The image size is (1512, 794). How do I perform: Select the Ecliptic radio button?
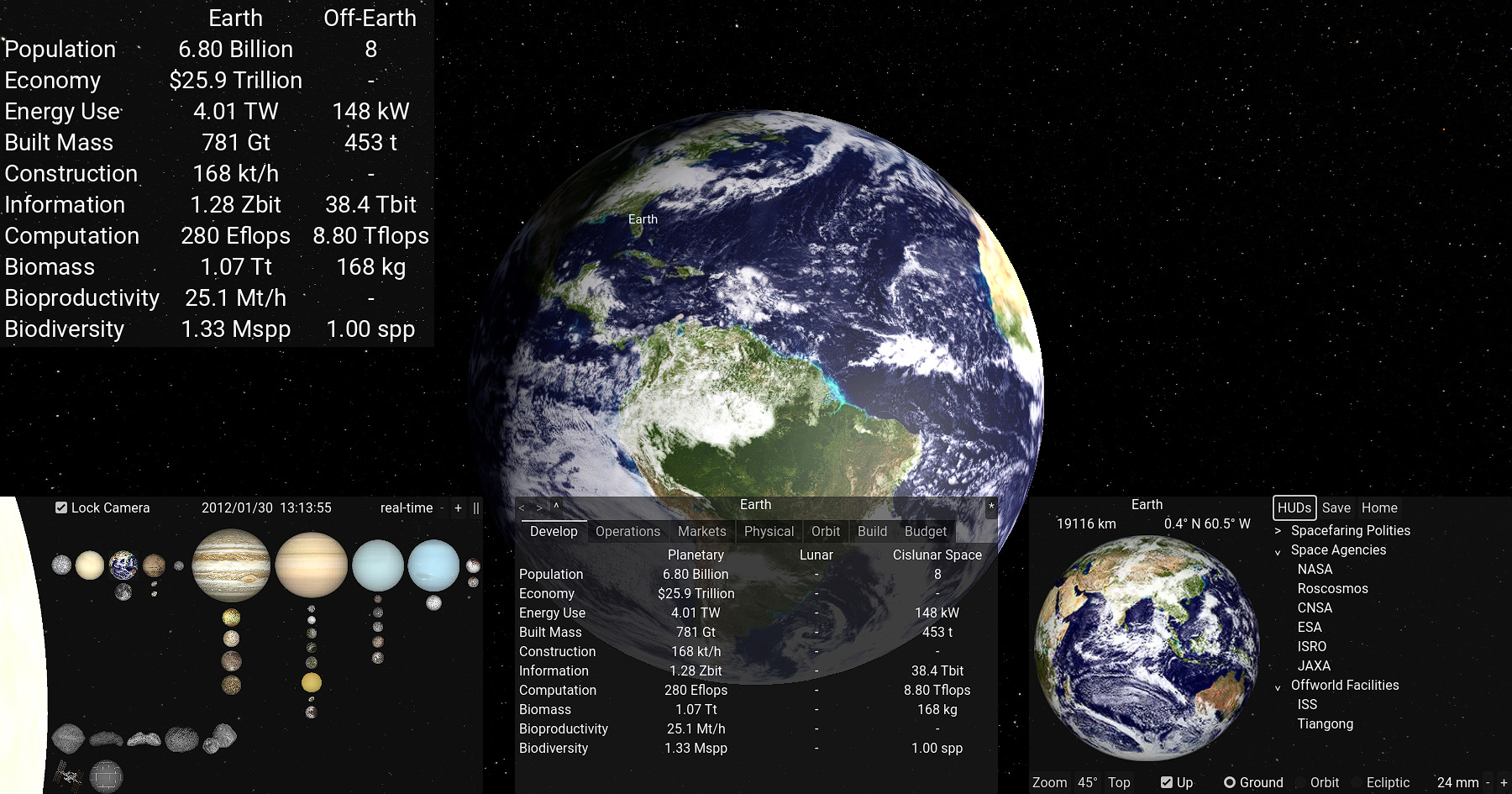1356,782
